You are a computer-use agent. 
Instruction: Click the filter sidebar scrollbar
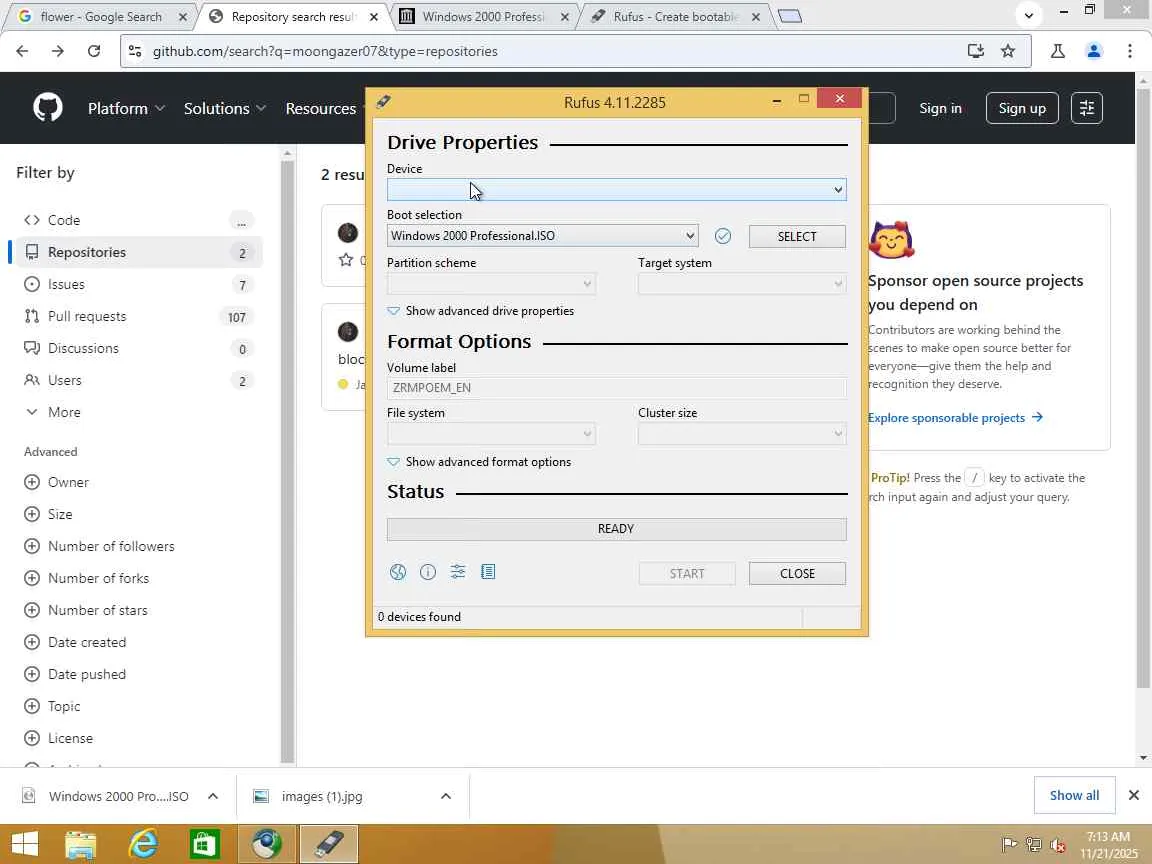[x=287, y=459]
